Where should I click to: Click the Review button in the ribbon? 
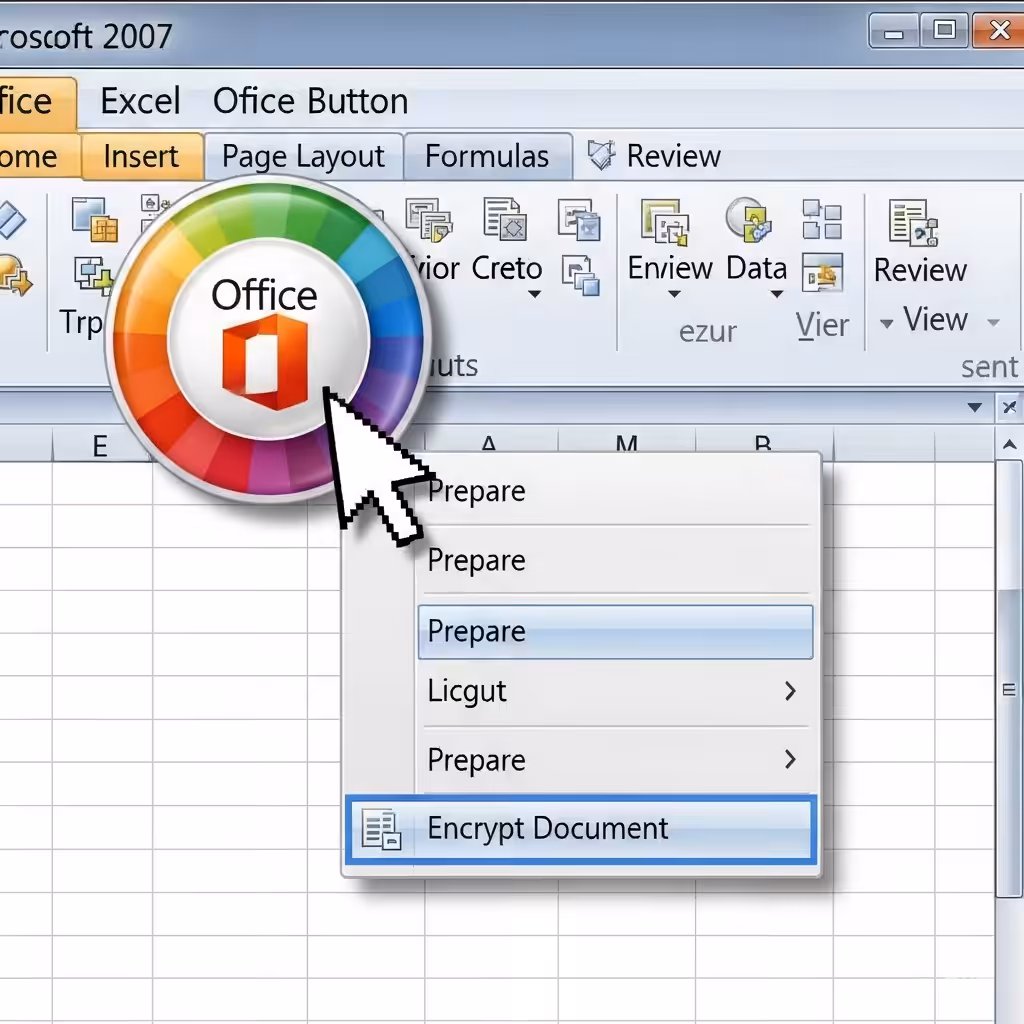pyautogui.click(x=920, y=270)
